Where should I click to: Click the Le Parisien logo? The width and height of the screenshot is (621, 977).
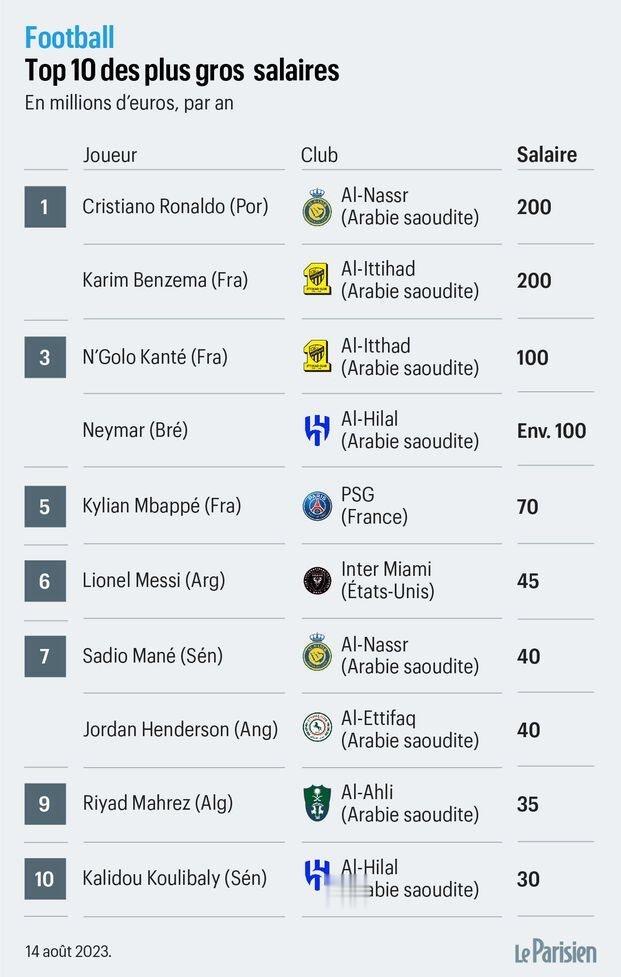[x=556, y=951]
